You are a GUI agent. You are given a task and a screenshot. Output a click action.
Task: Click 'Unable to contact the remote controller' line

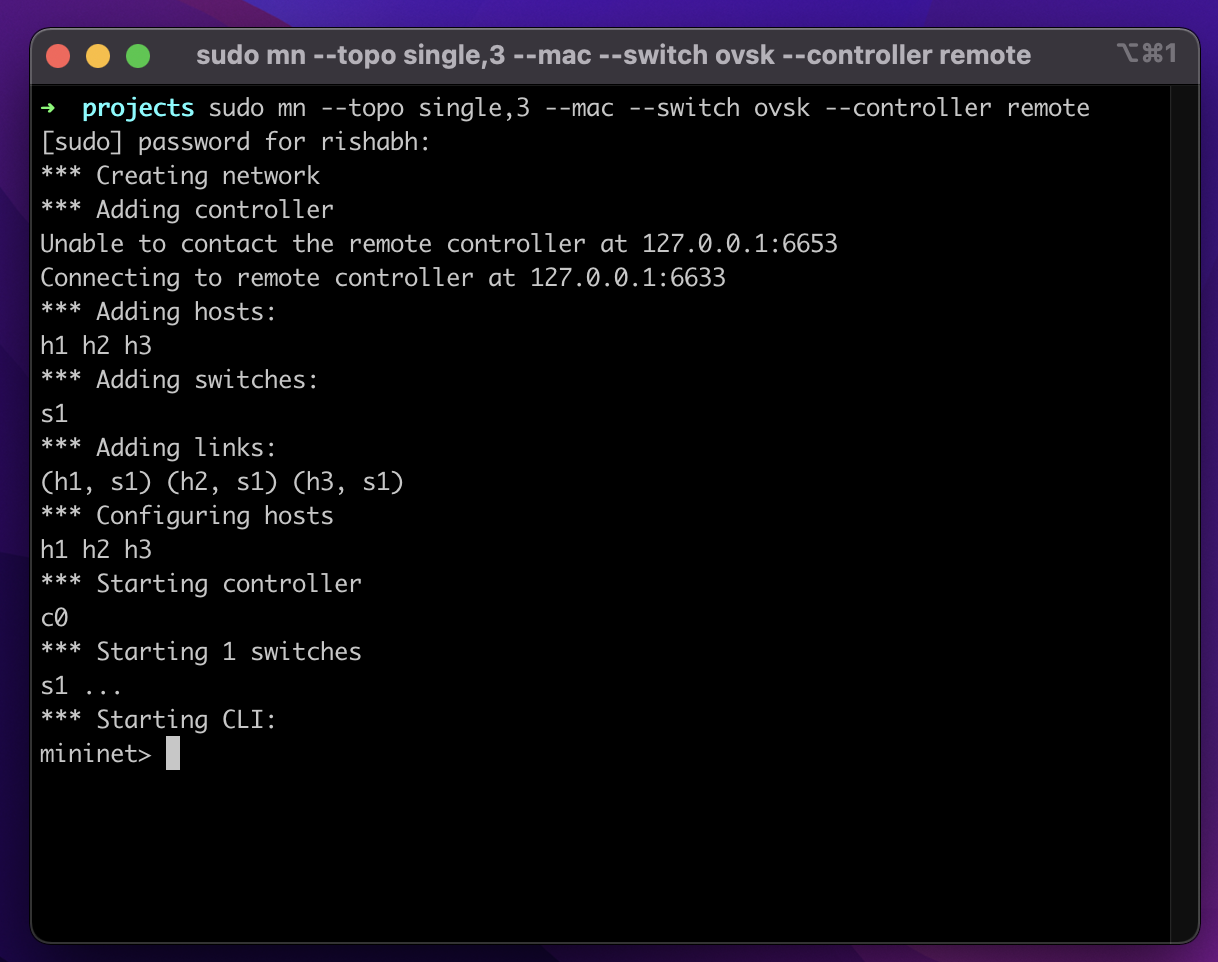438,244
